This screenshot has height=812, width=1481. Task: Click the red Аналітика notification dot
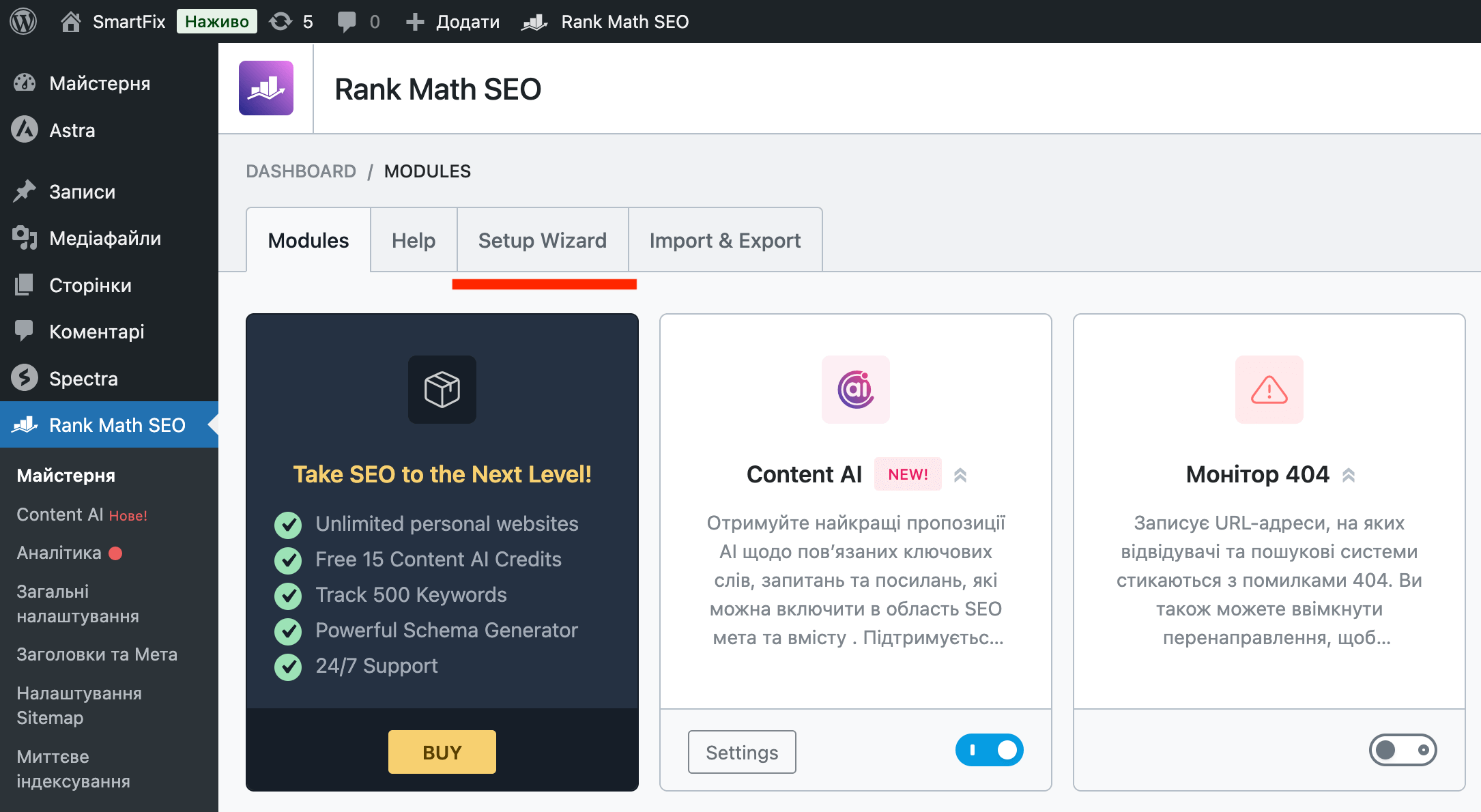(116, 553)
